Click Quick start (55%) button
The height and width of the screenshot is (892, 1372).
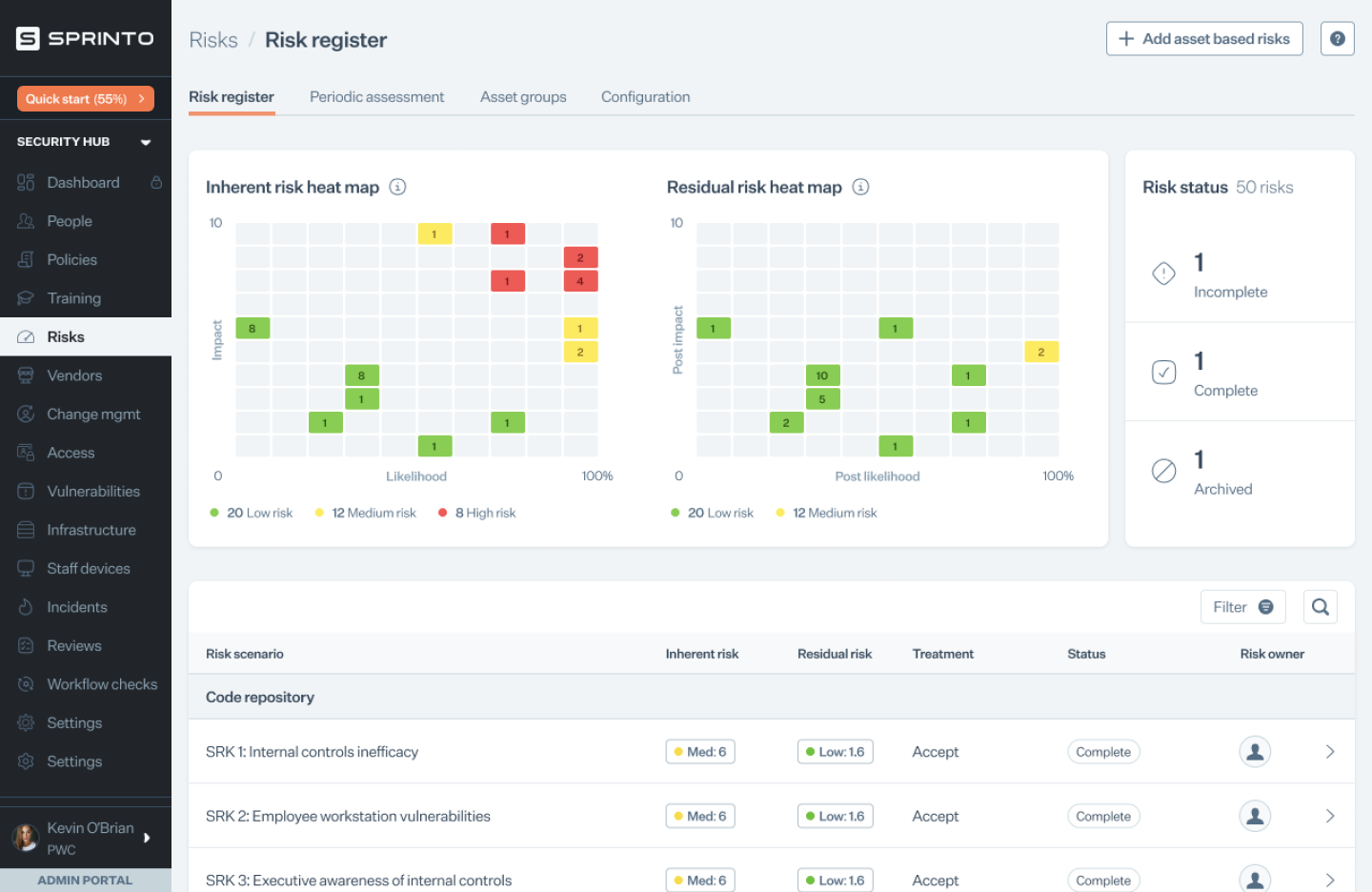(x=86, y=98)
